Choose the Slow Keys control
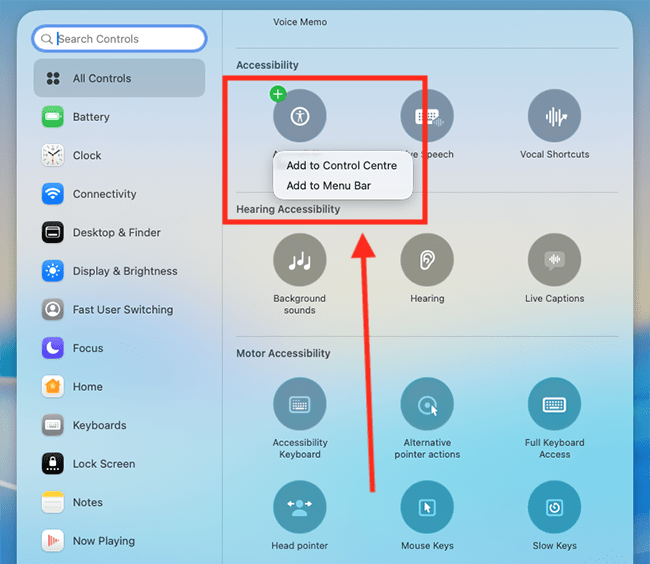 554,507
